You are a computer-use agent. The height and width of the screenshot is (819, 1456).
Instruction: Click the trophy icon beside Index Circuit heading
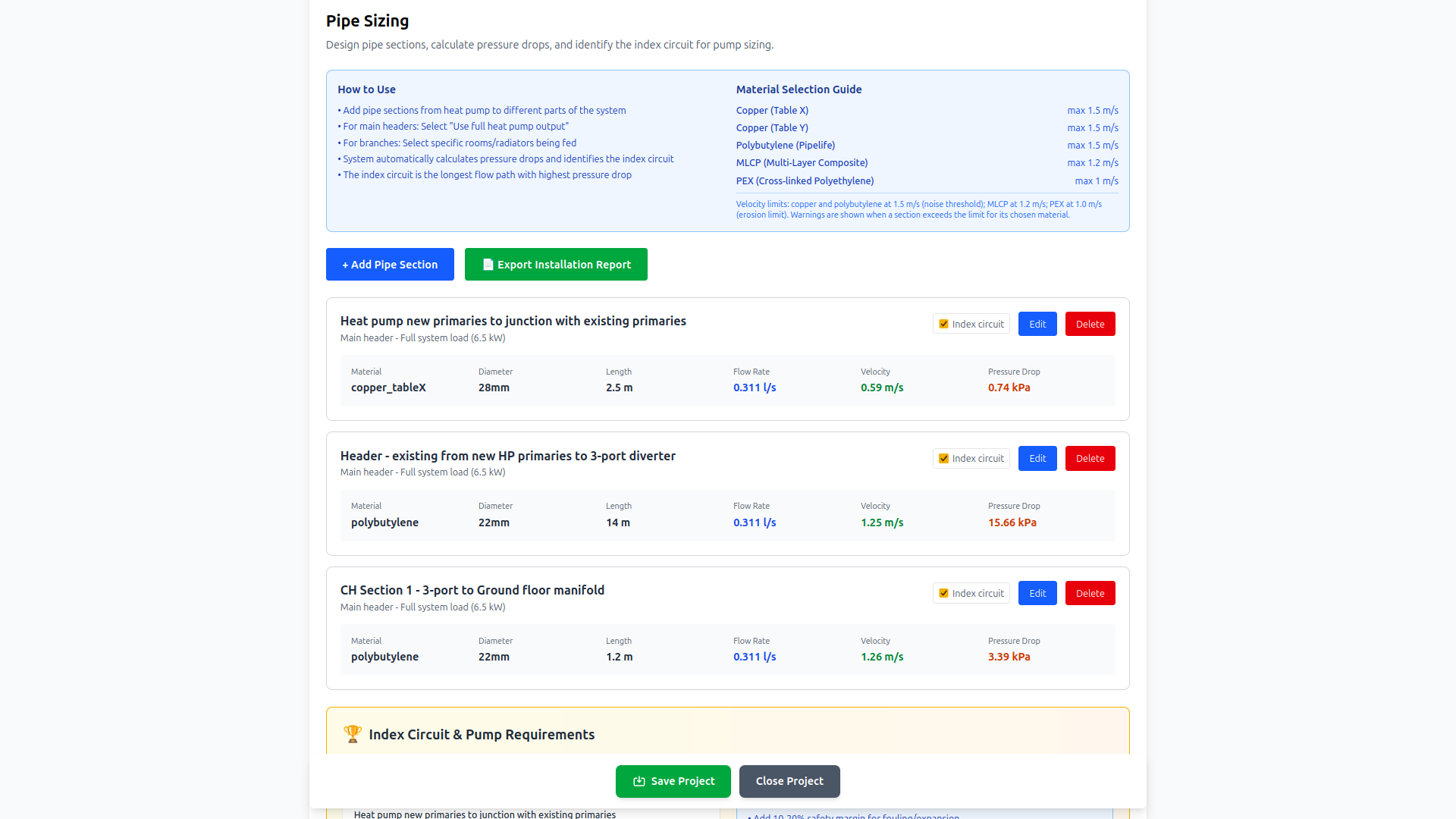pyautogui.click(x=352, y=734)
